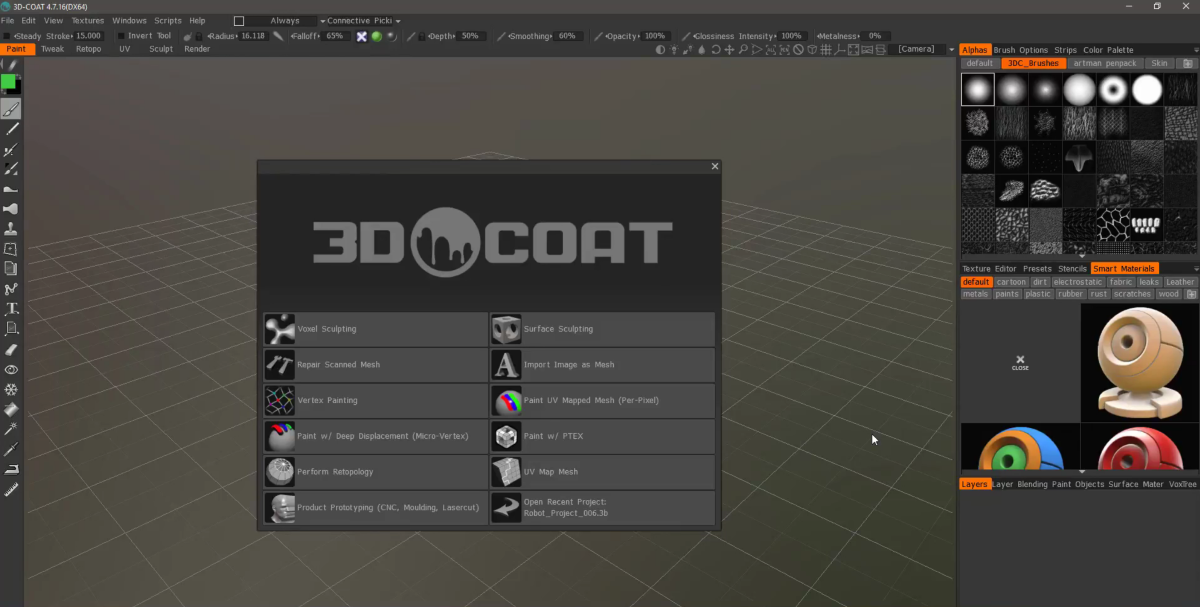Viewport: 1200px width, 607px height.
Task: Expand the smart materials panel down arrow
Action: tap(1081, 471)
